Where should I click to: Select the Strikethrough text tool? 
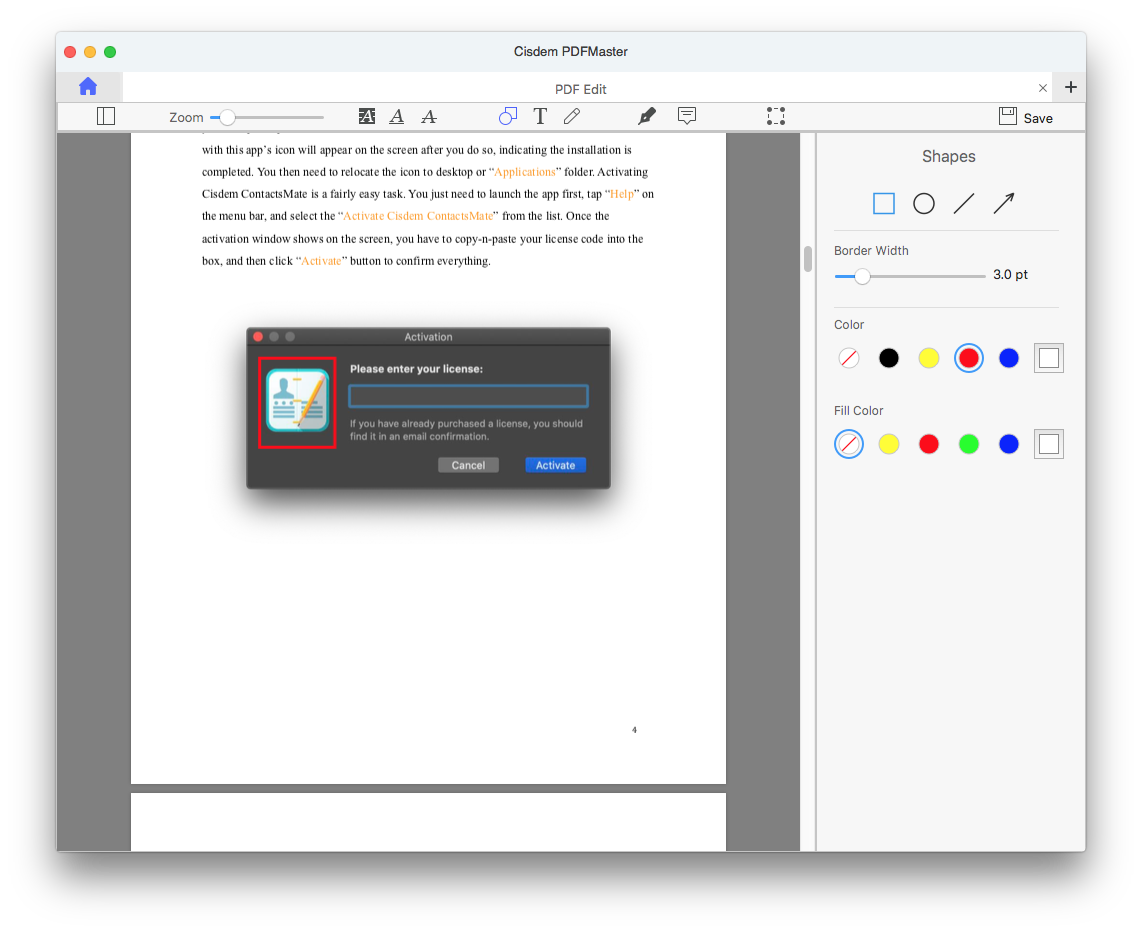point(429,116)
